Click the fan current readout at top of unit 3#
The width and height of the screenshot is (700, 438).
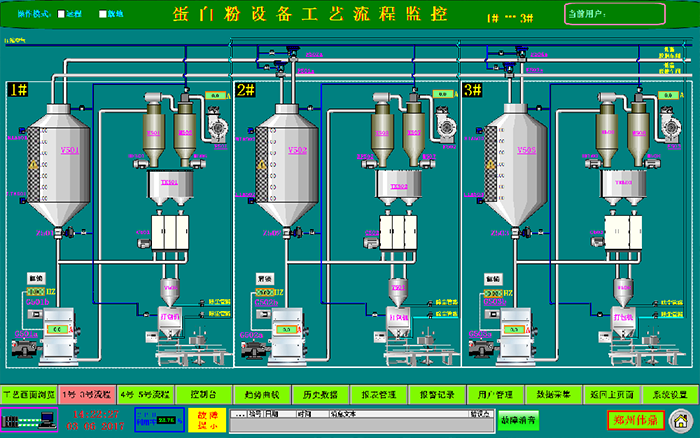tap(668, 95)
